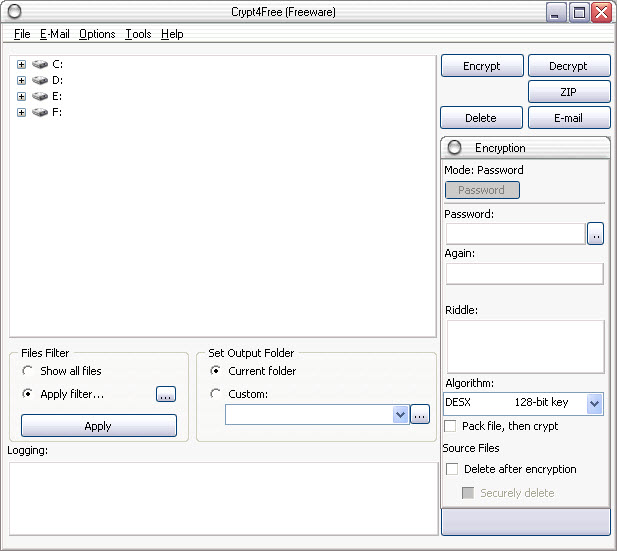Click the E-mail button

pyautogui.click(x=569, y=118)
